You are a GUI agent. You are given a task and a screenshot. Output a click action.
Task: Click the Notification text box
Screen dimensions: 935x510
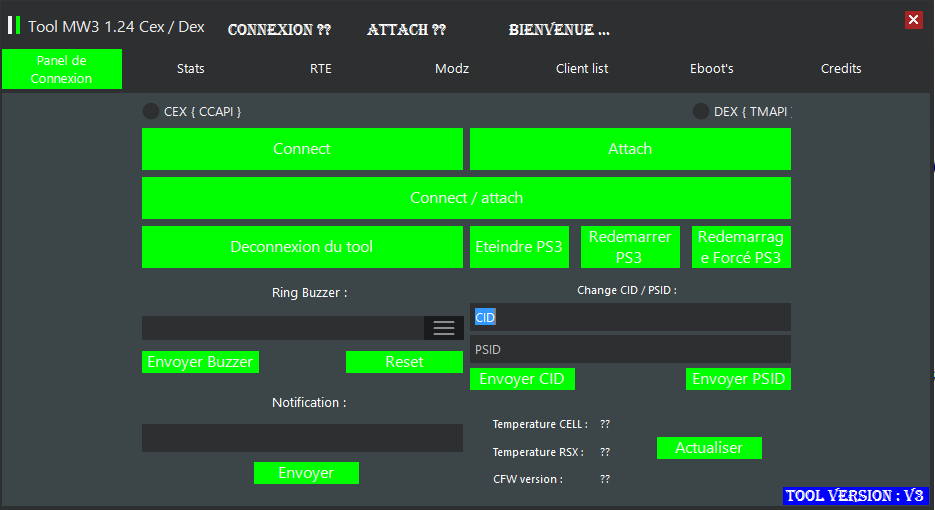pyautogui.click(x=302, y=438)
